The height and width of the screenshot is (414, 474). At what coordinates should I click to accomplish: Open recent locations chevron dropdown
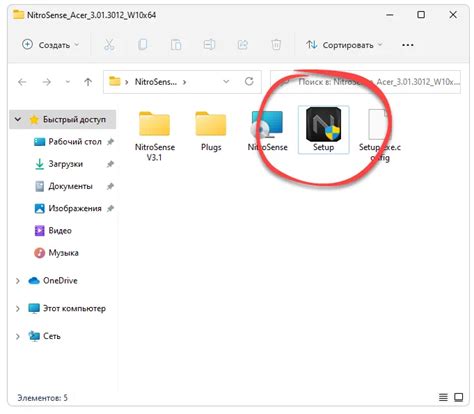tap(68, 82)
